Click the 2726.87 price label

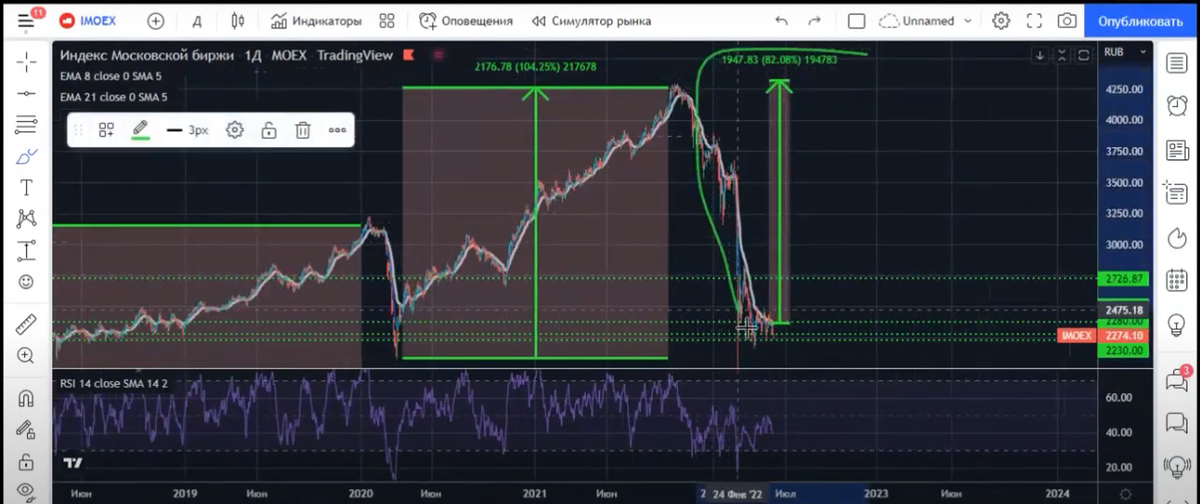click(x=1123, y=278)
